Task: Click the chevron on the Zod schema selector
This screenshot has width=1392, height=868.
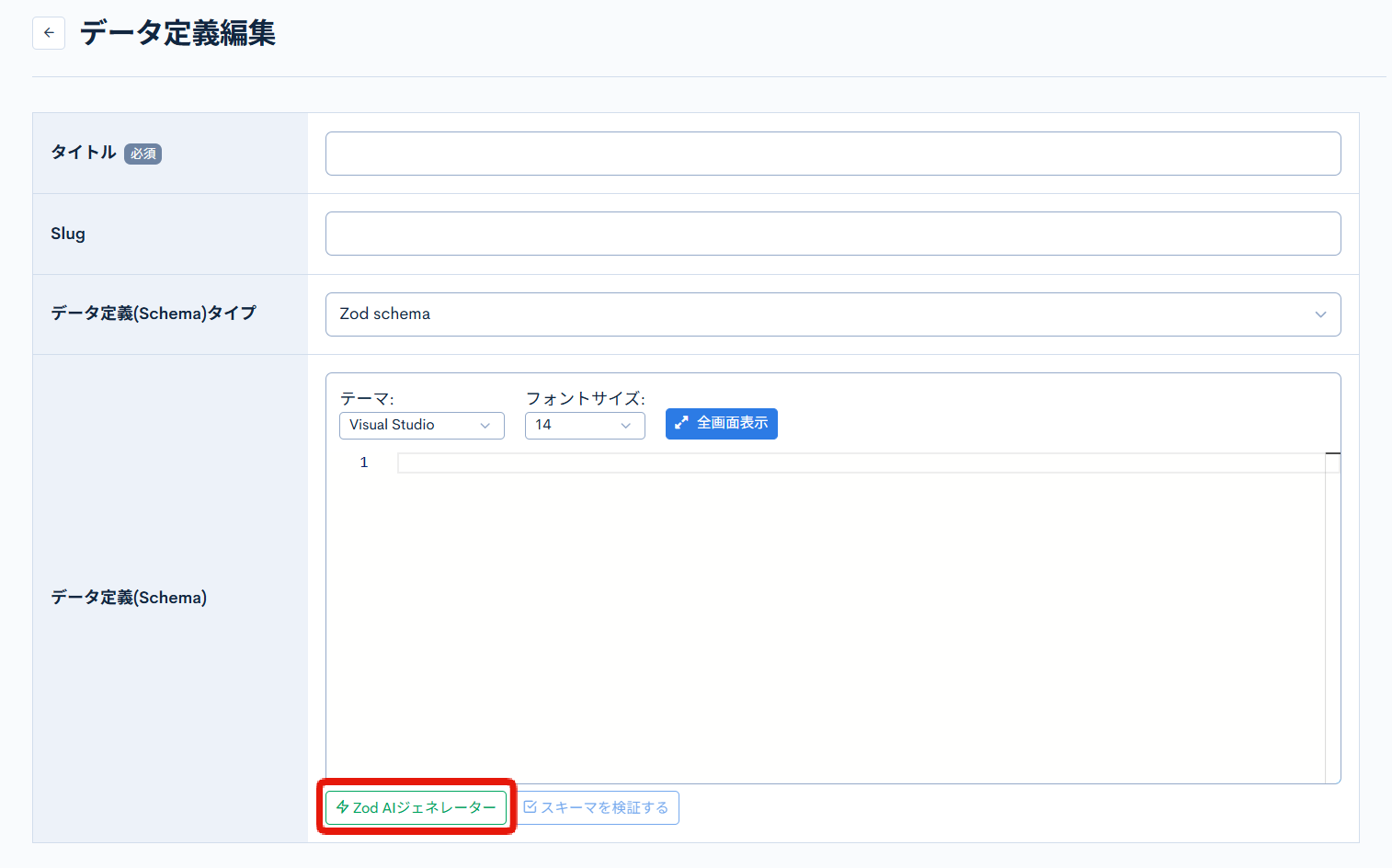Action: [1321, 314]
